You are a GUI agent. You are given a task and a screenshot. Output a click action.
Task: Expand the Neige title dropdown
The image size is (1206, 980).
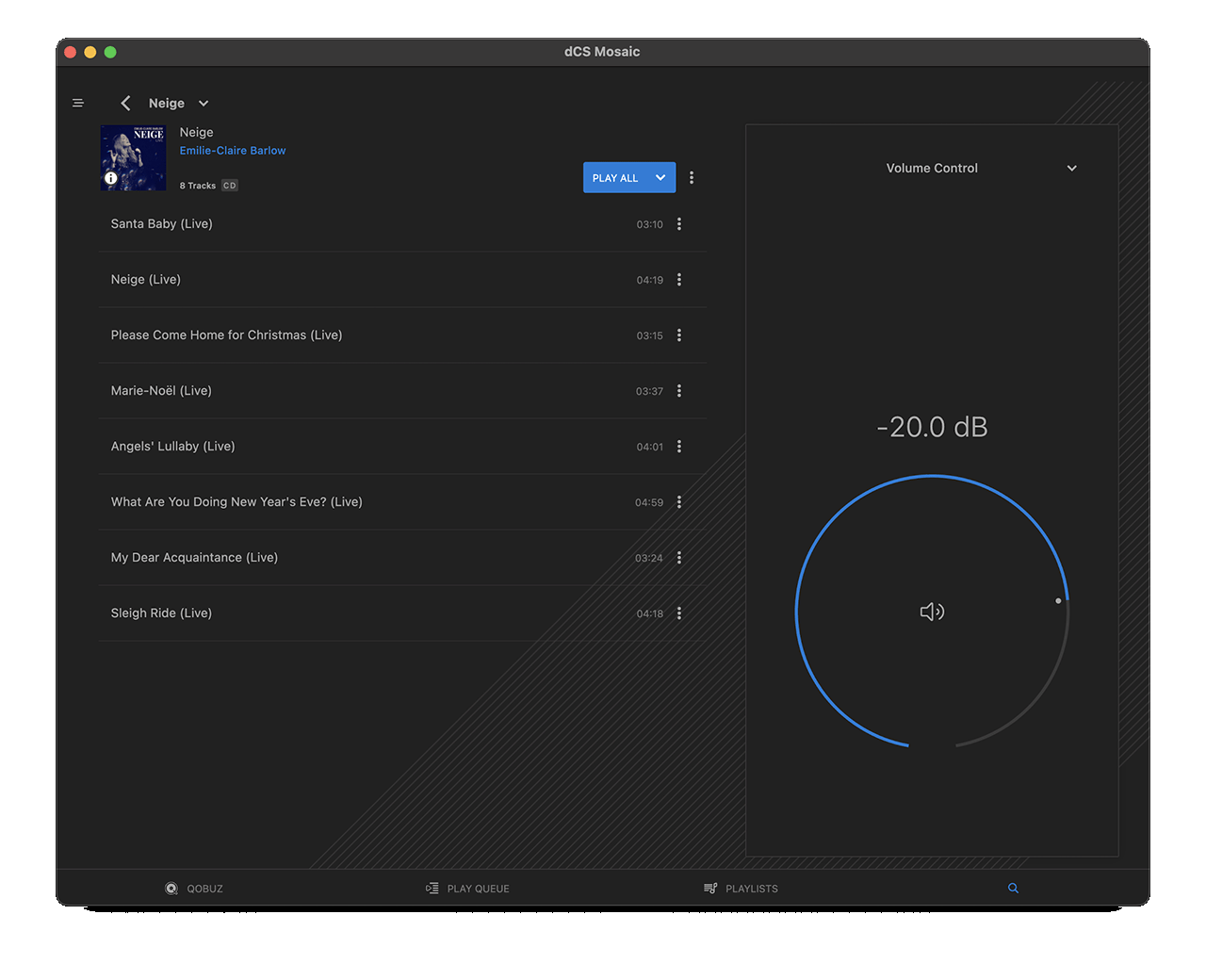coord(204,104)
